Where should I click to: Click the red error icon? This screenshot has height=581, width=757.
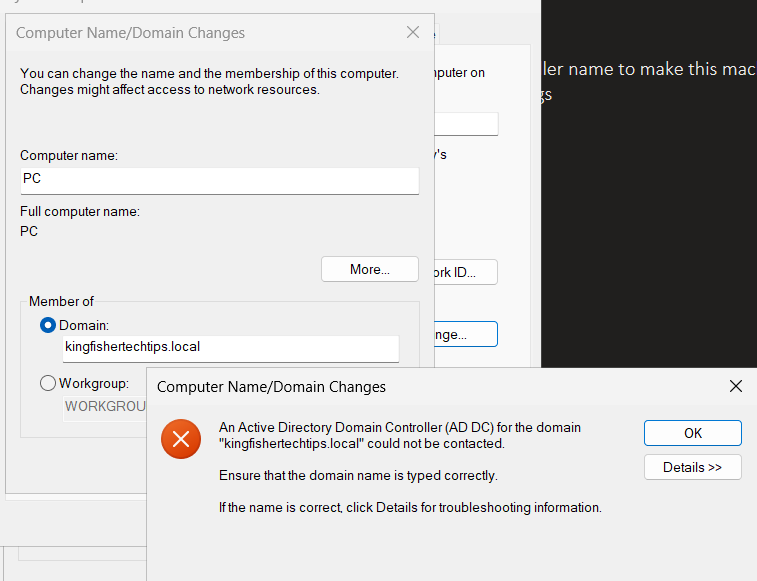181,439
